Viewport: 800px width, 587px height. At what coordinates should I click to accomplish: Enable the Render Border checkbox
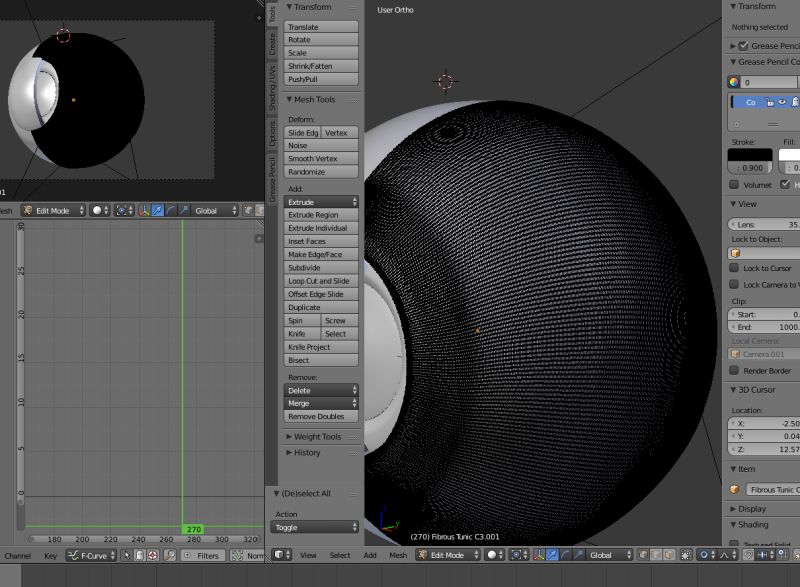pos(736,371)
